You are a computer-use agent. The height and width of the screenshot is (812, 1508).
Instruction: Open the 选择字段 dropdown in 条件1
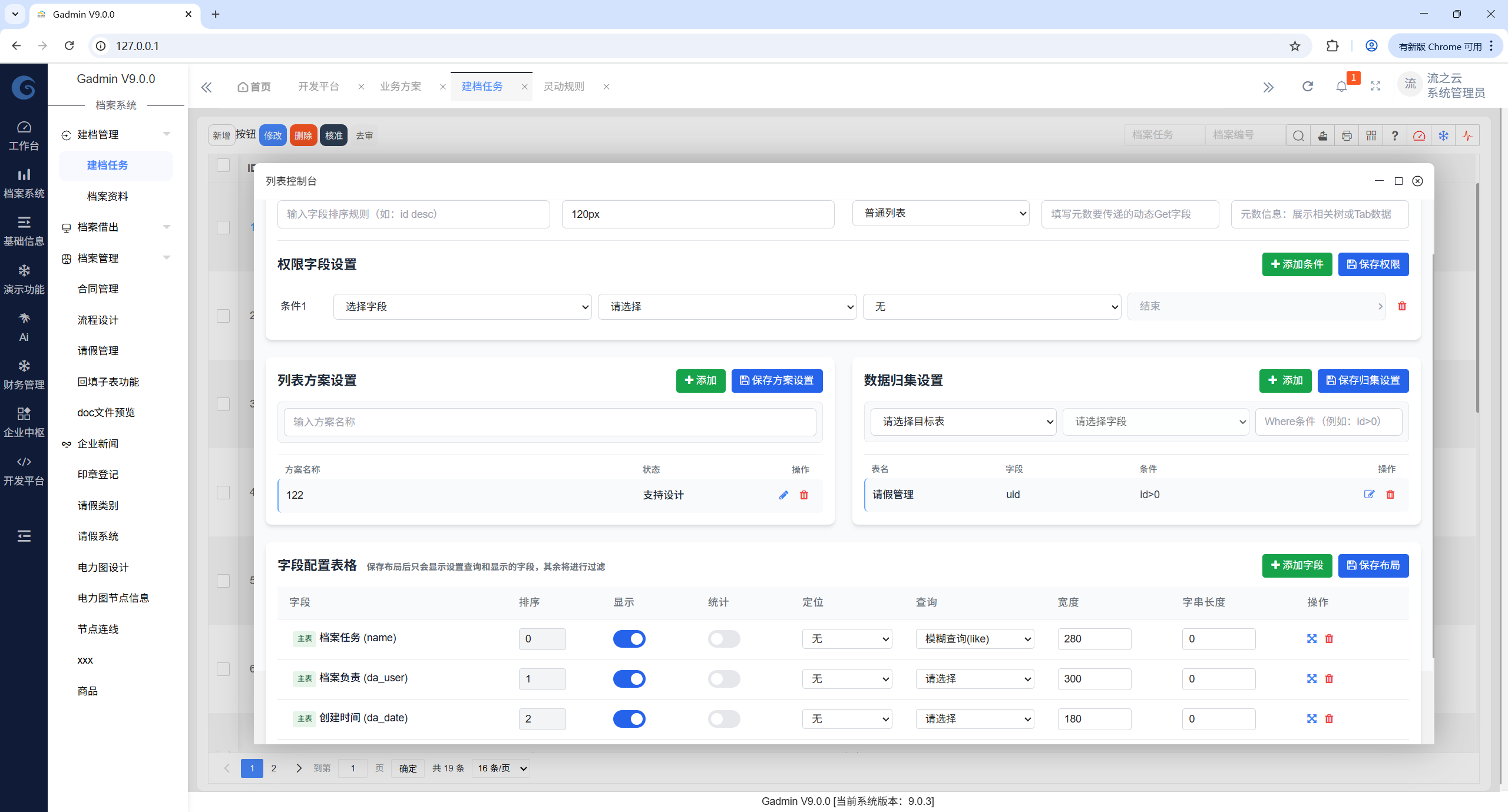(462, 307)
